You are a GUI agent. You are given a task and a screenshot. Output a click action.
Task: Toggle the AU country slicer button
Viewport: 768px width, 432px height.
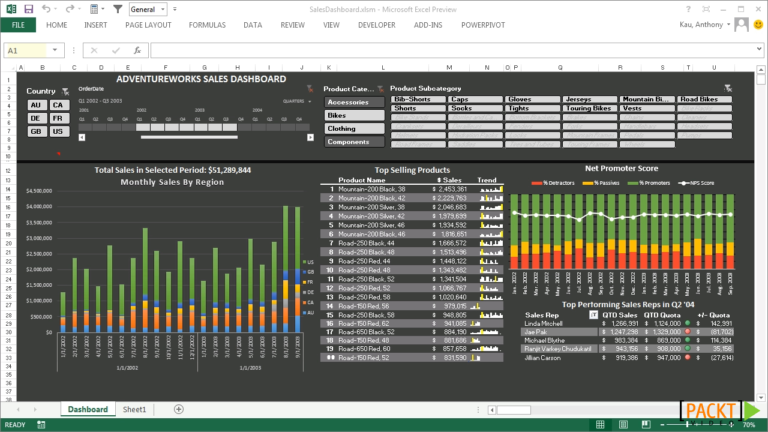[x=36, y=105]
